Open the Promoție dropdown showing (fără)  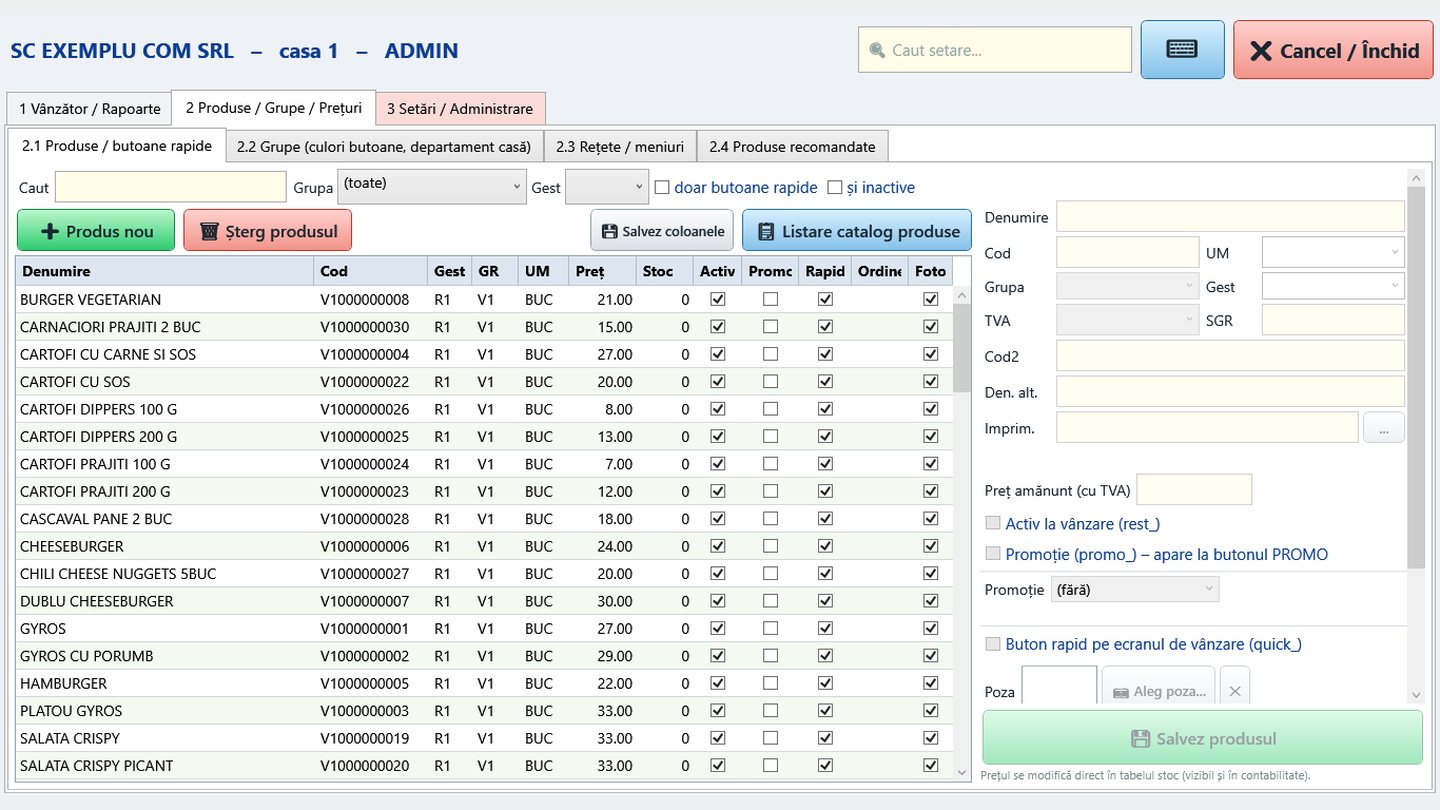(1135, 589)
